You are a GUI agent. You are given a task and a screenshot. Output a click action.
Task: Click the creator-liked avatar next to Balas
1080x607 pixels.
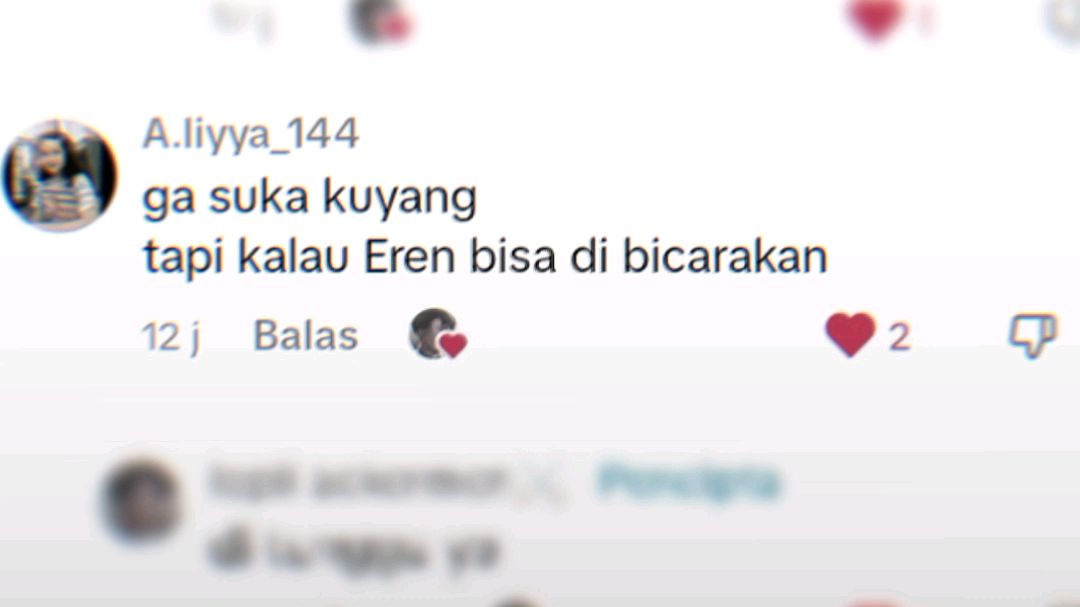click(x=438, y=334)
